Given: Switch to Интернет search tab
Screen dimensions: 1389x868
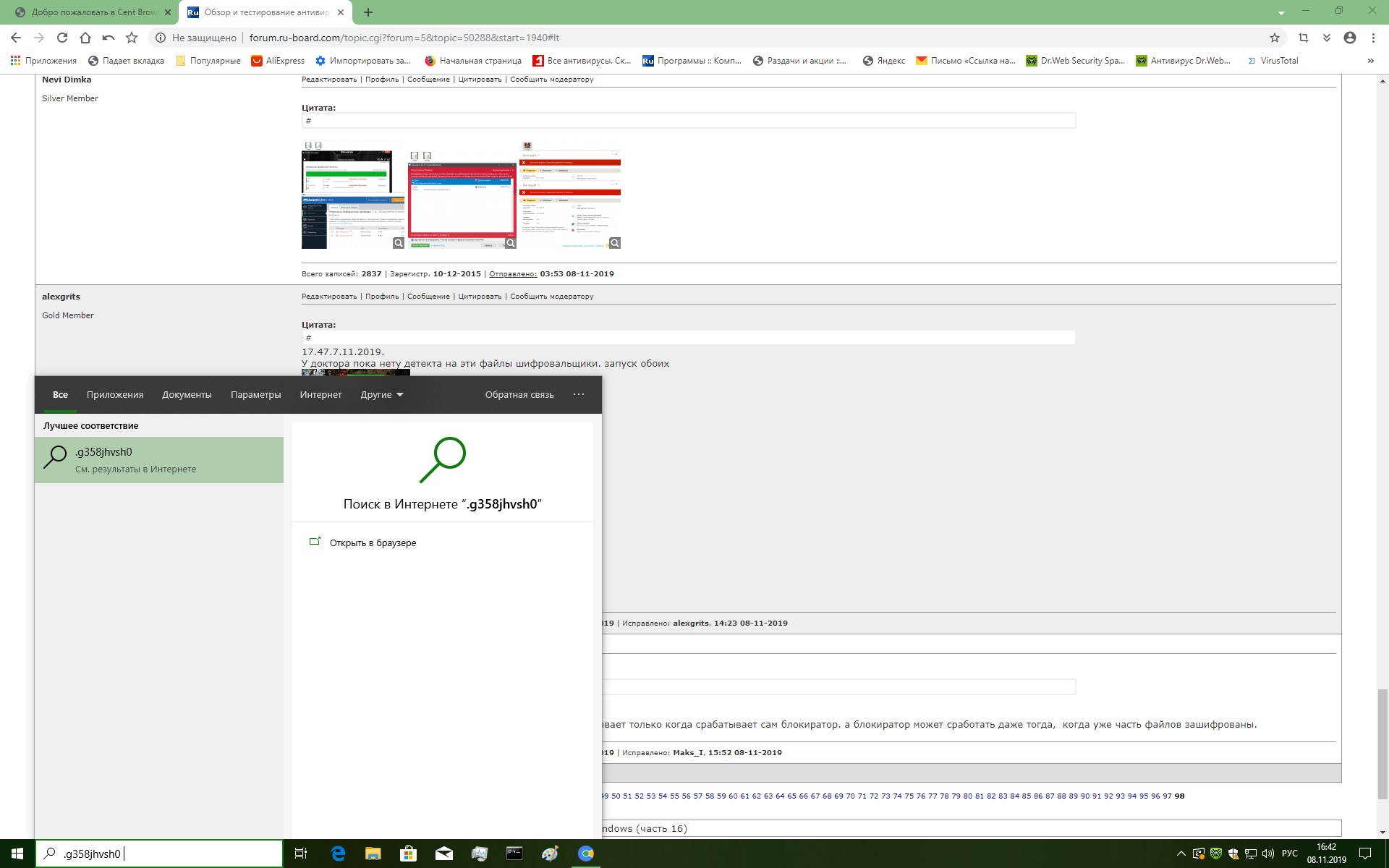Looking at the screenshot, I should point(320,394).
